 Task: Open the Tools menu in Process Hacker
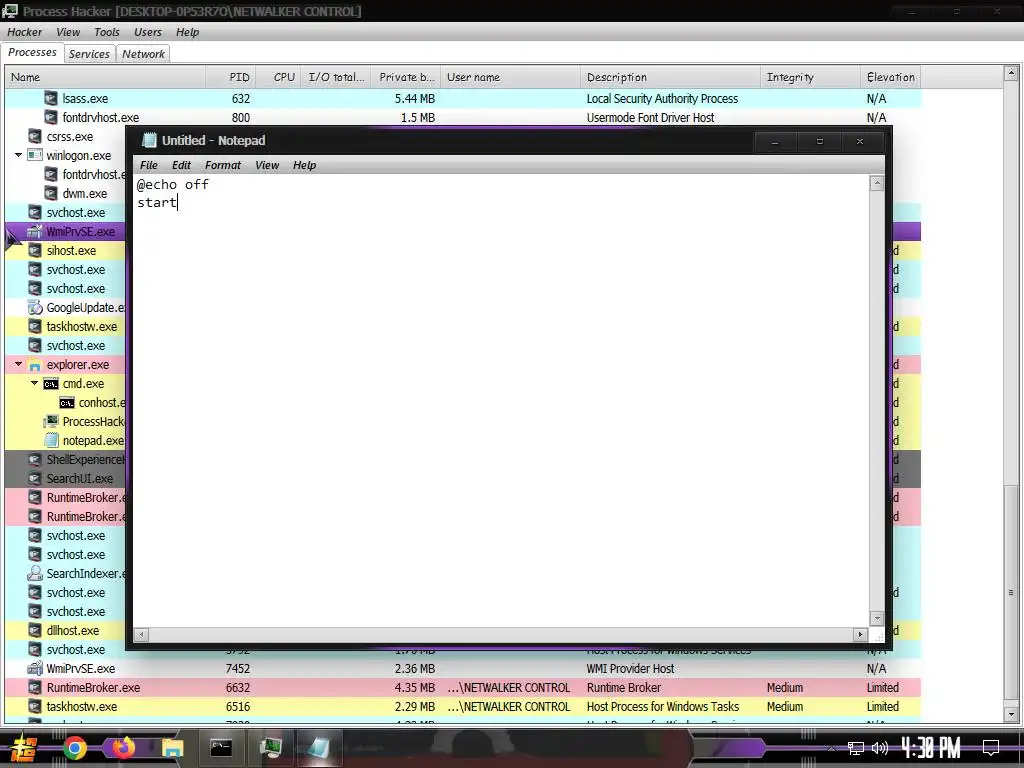(x=106, y=32)
